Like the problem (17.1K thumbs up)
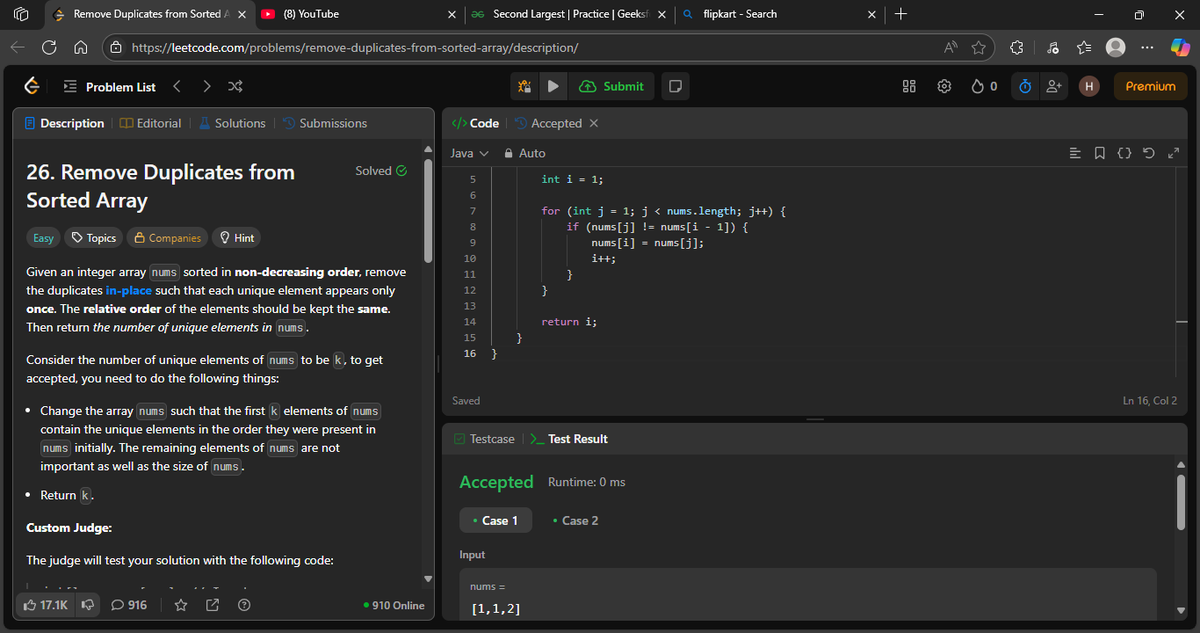 [46, 605]
